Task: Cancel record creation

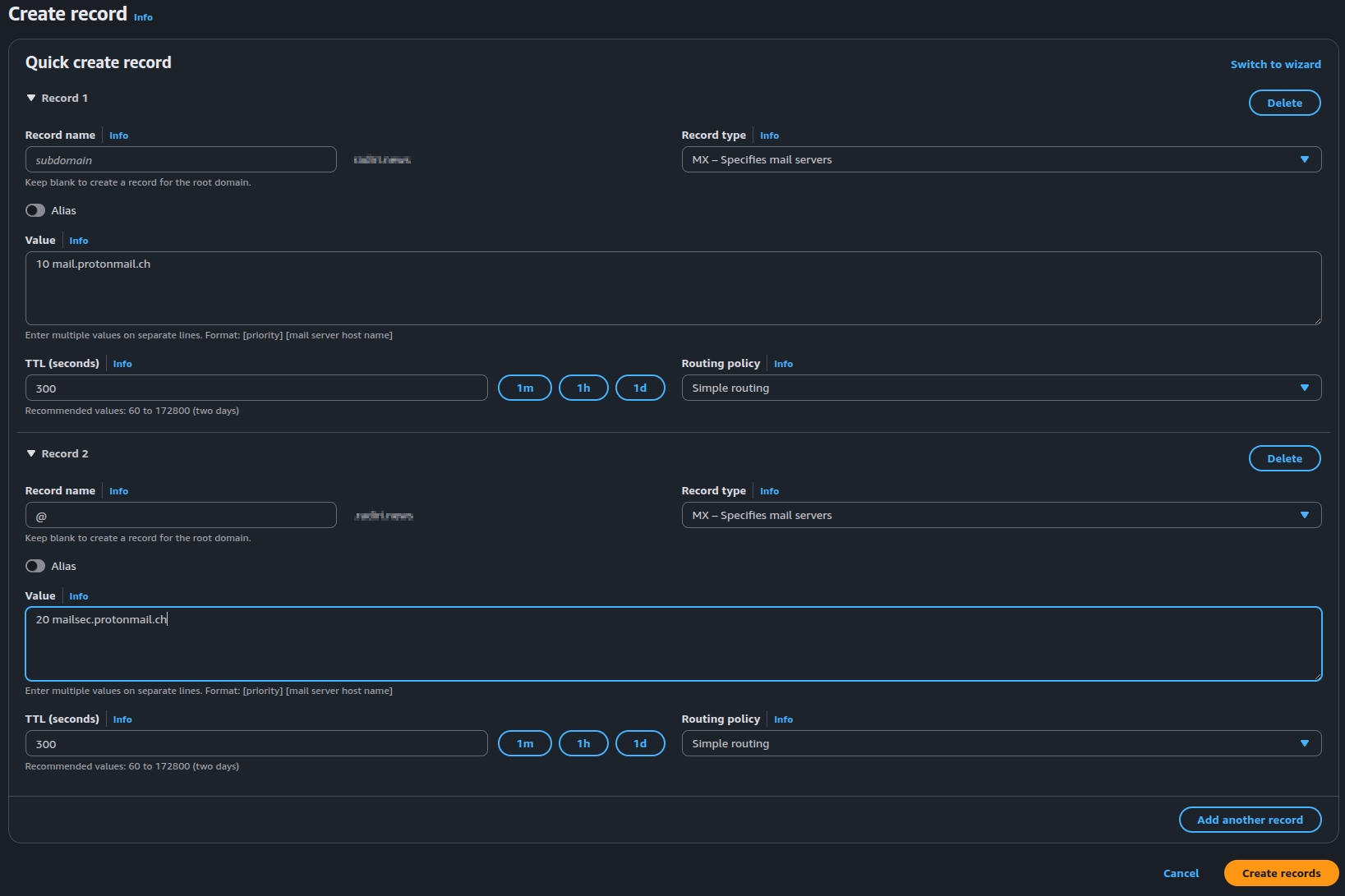Action: [x=1181, y=873]
